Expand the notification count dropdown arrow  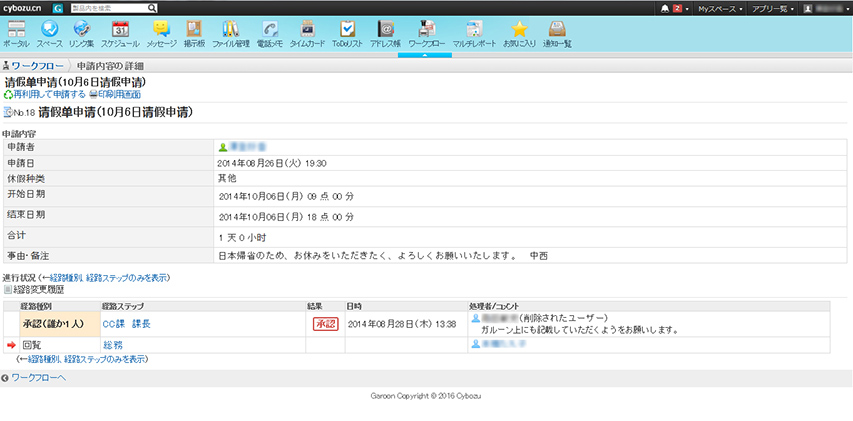pos(687,9)
